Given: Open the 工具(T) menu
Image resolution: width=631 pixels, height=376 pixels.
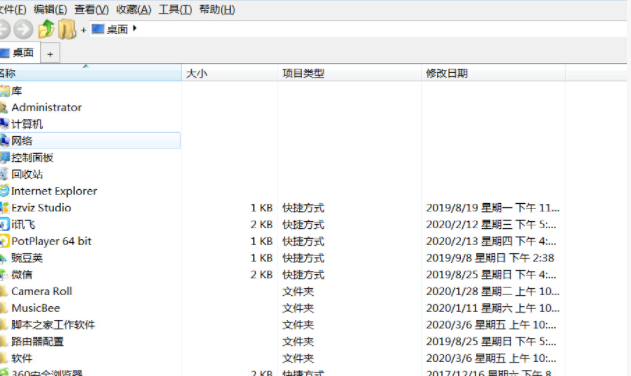Looking at the screenshot, I should (x=175, y=9).
